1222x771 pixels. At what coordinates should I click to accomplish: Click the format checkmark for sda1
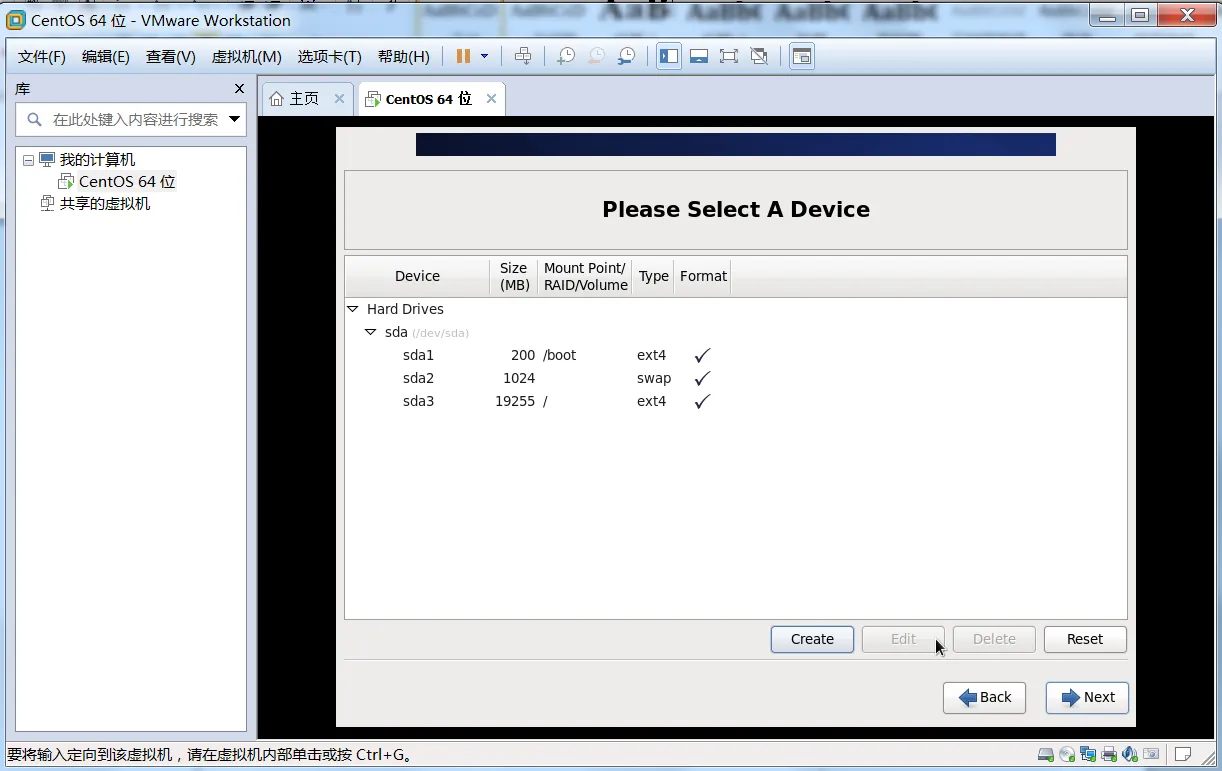pos(702,355)
